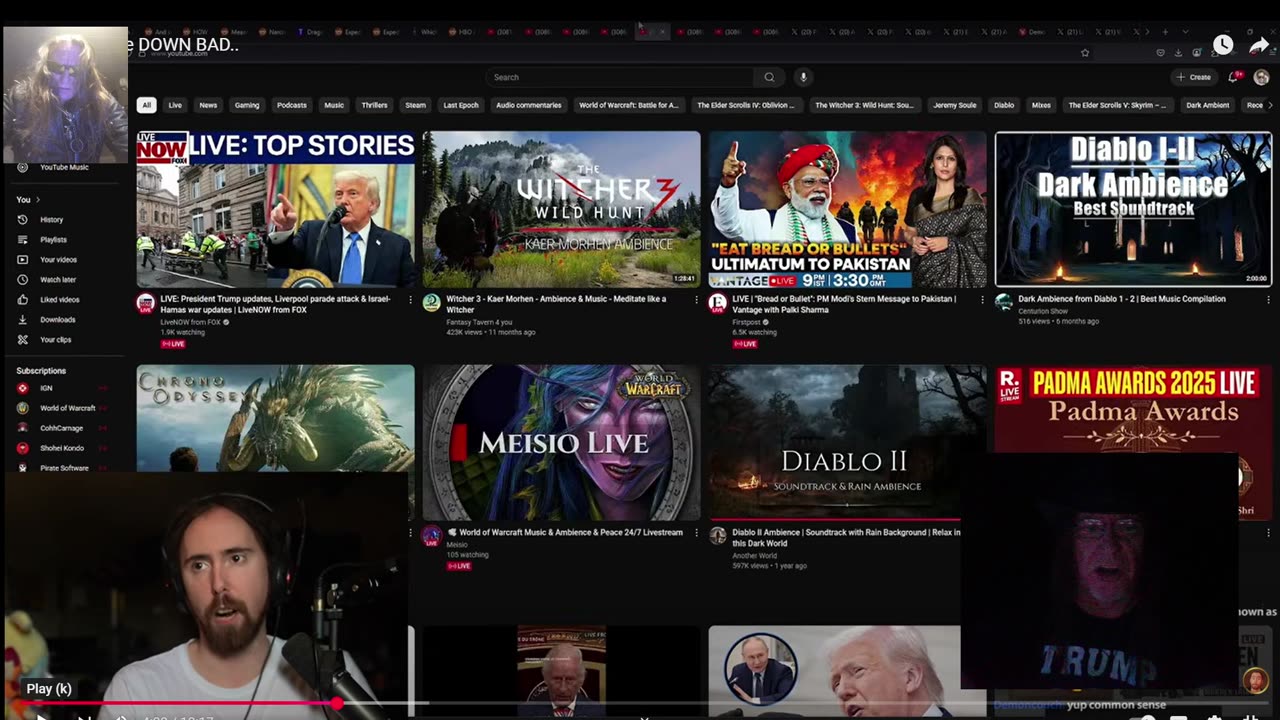
Task: Click the unplayed part of the video progress bar
Action: click(x=800, y=704)
